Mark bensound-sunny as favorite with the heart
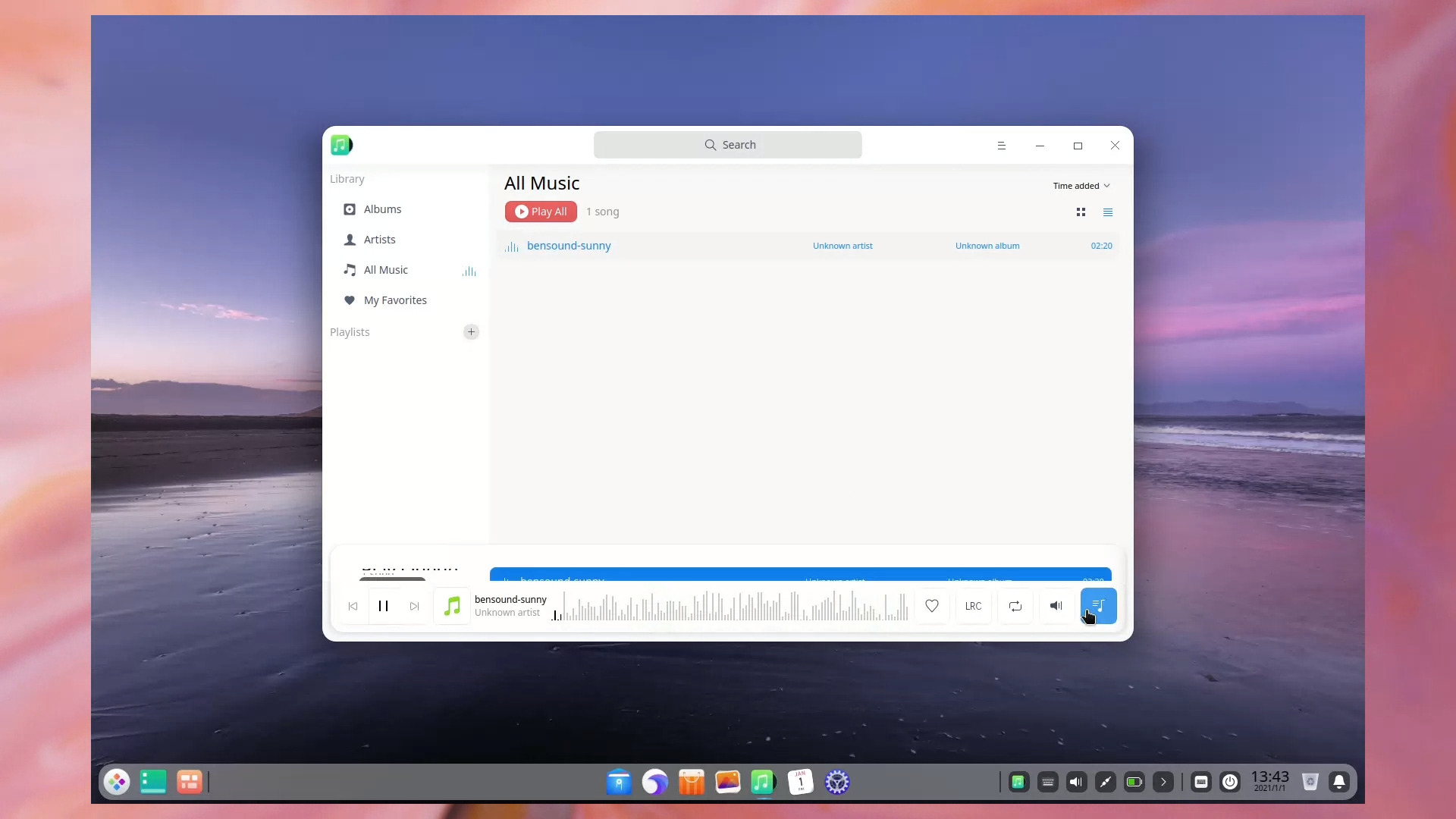Screen dimensions: 1456x819 (931, 606)
